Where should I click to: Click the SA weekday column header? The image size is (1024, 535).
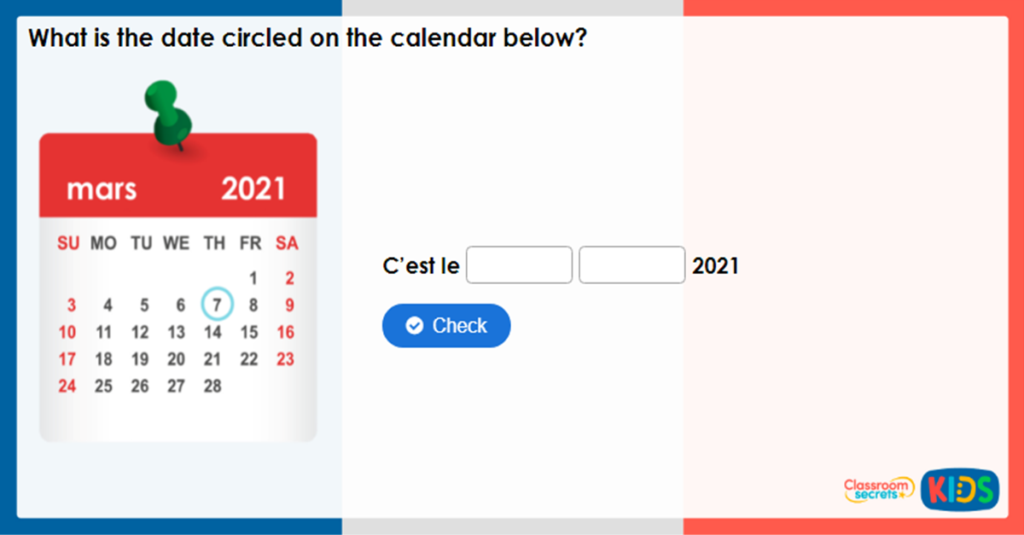pos(287,243)
